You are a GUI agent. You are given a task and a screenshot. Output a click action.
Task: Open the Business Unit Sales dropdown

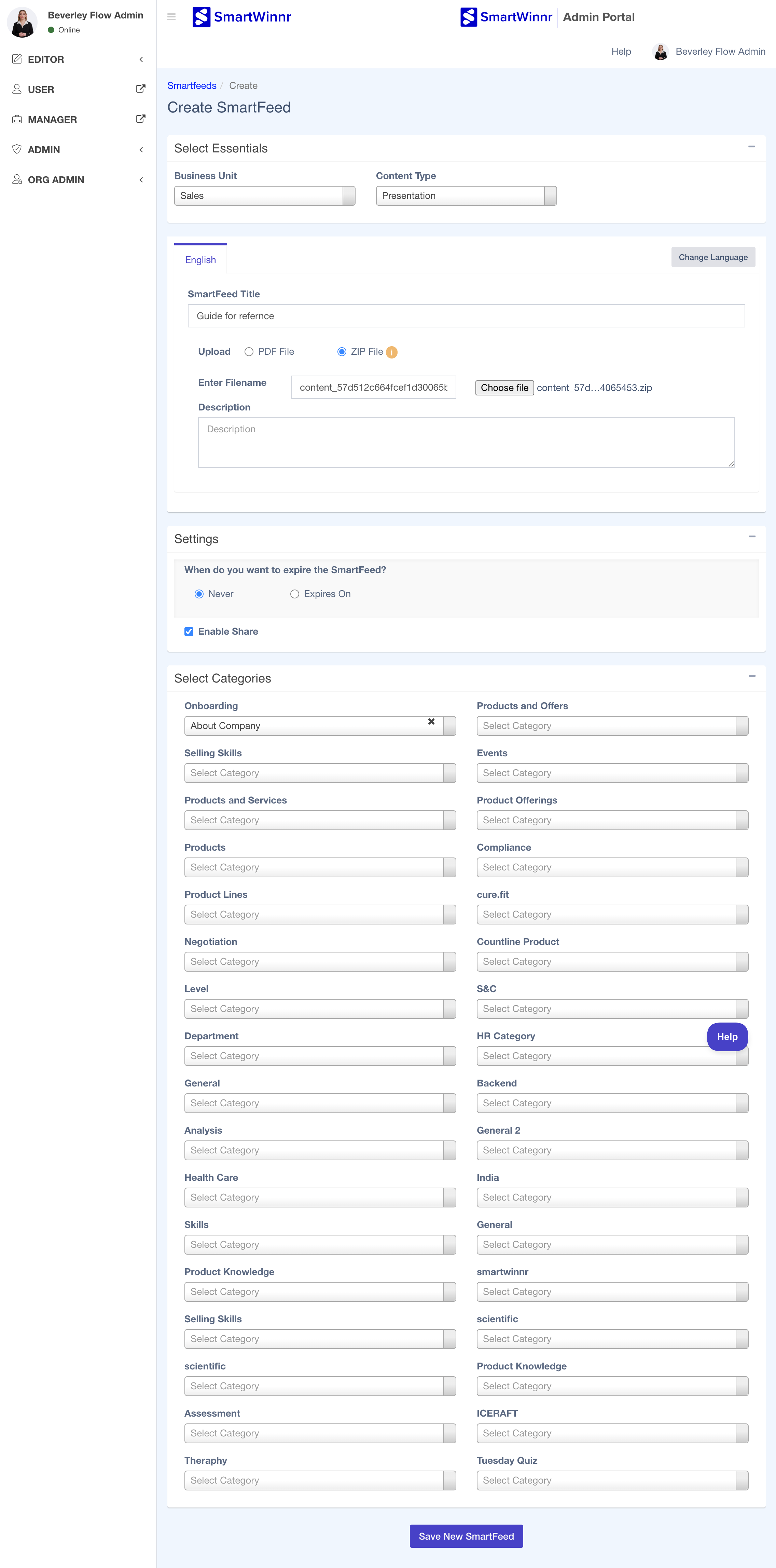click(265, 196)
